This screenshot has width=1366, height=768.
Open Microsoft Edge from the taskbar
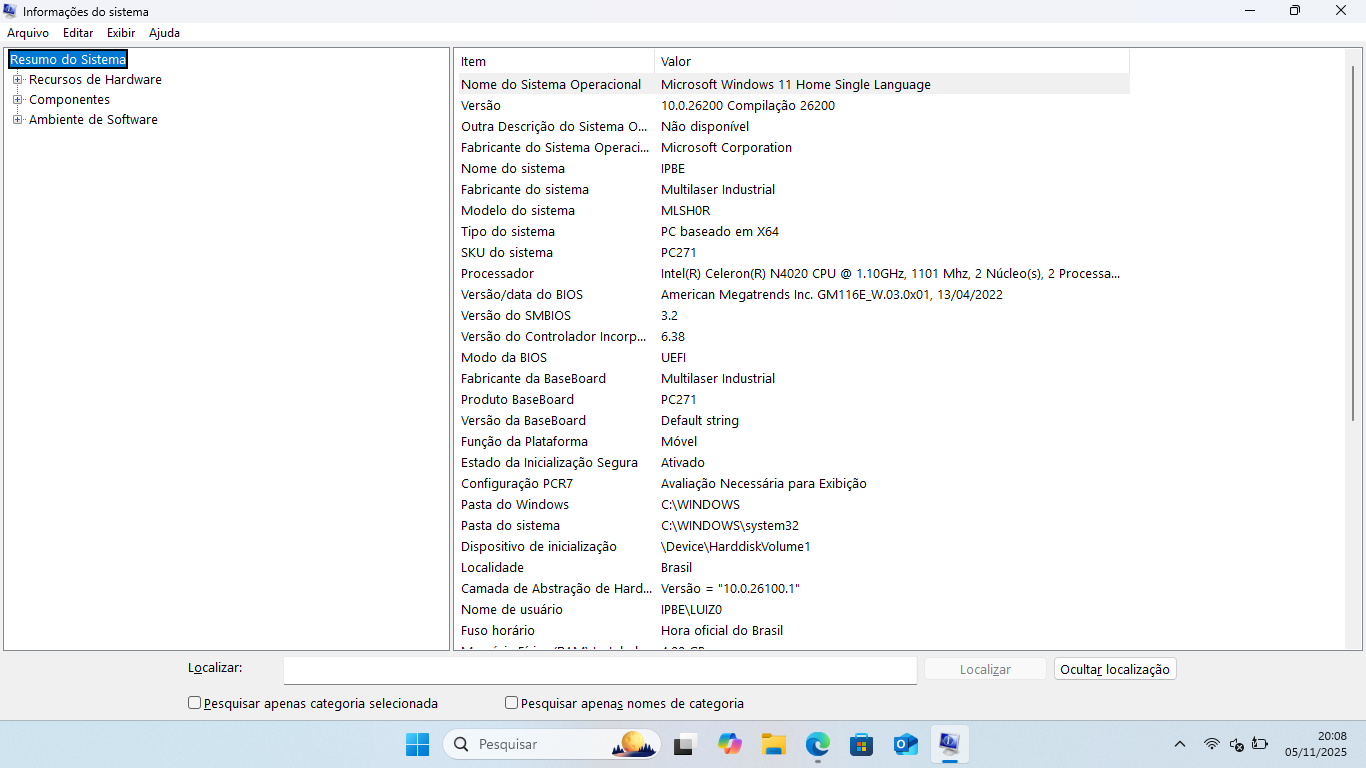(x=818, y=744)
